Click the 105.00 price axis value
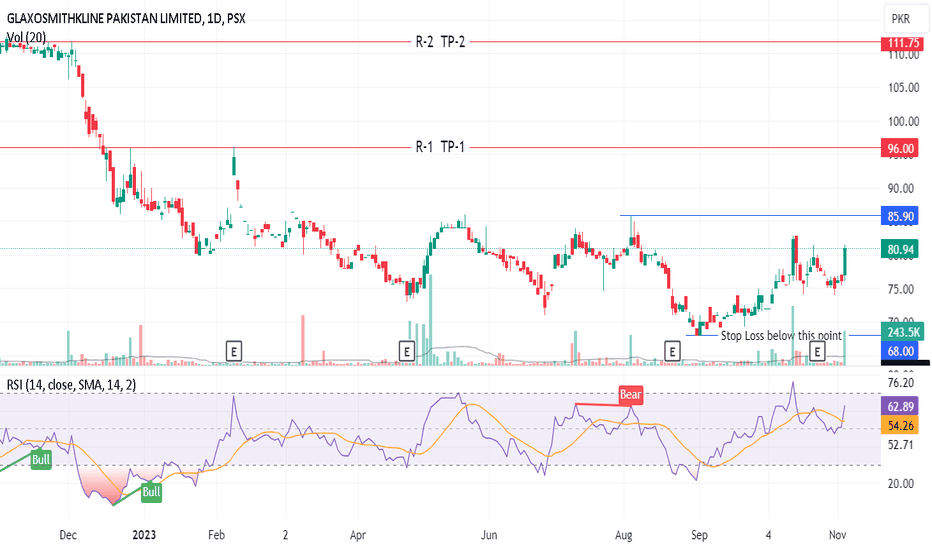This screenshot has height=550, width=932. 903,87
